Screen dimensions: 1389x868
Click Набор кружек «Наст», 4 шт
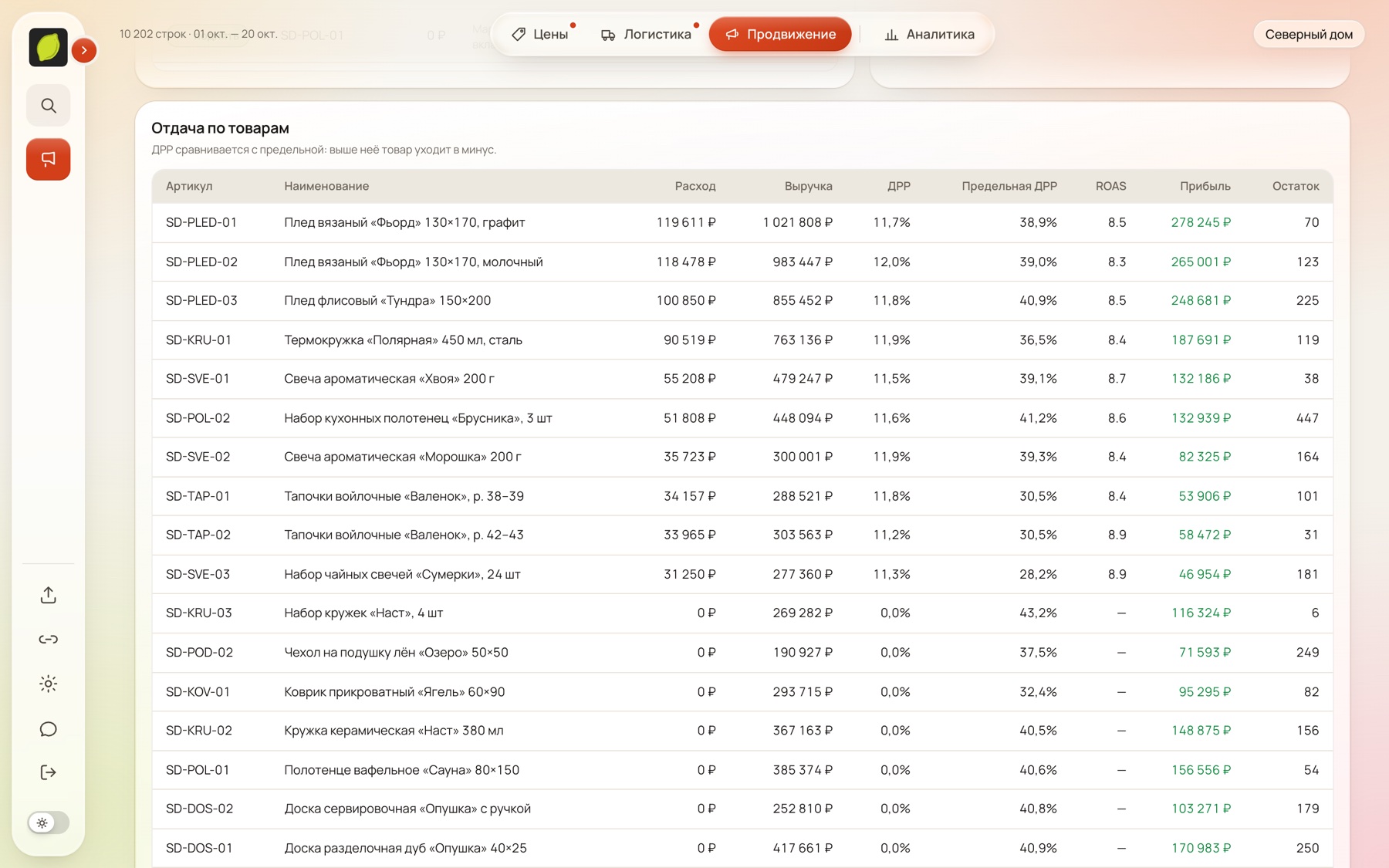click(x=363, y=613)
